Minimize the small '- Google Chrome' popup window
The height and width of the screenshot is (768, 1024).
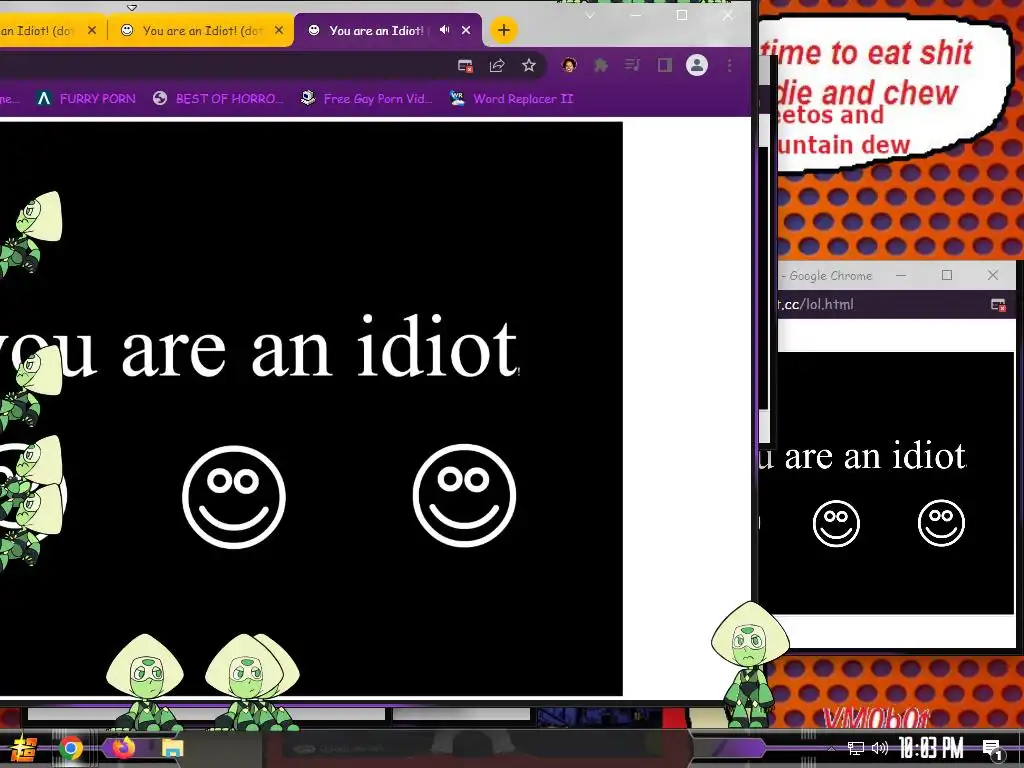click(901, 276)
